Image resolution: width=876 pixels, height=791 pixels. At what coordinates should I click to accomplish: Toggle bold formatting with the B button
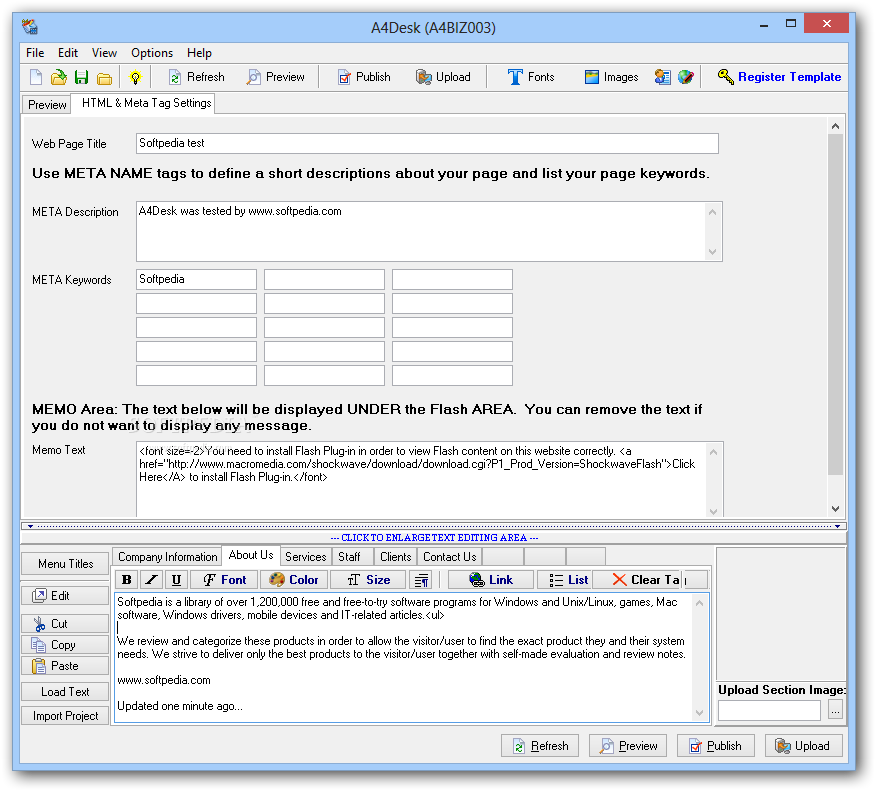point(127,580)
